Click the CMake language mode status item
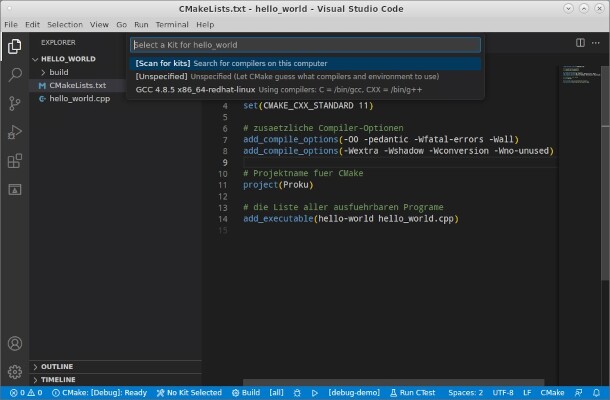The height and width of the screenshot is (400, 610). (552, 393)
